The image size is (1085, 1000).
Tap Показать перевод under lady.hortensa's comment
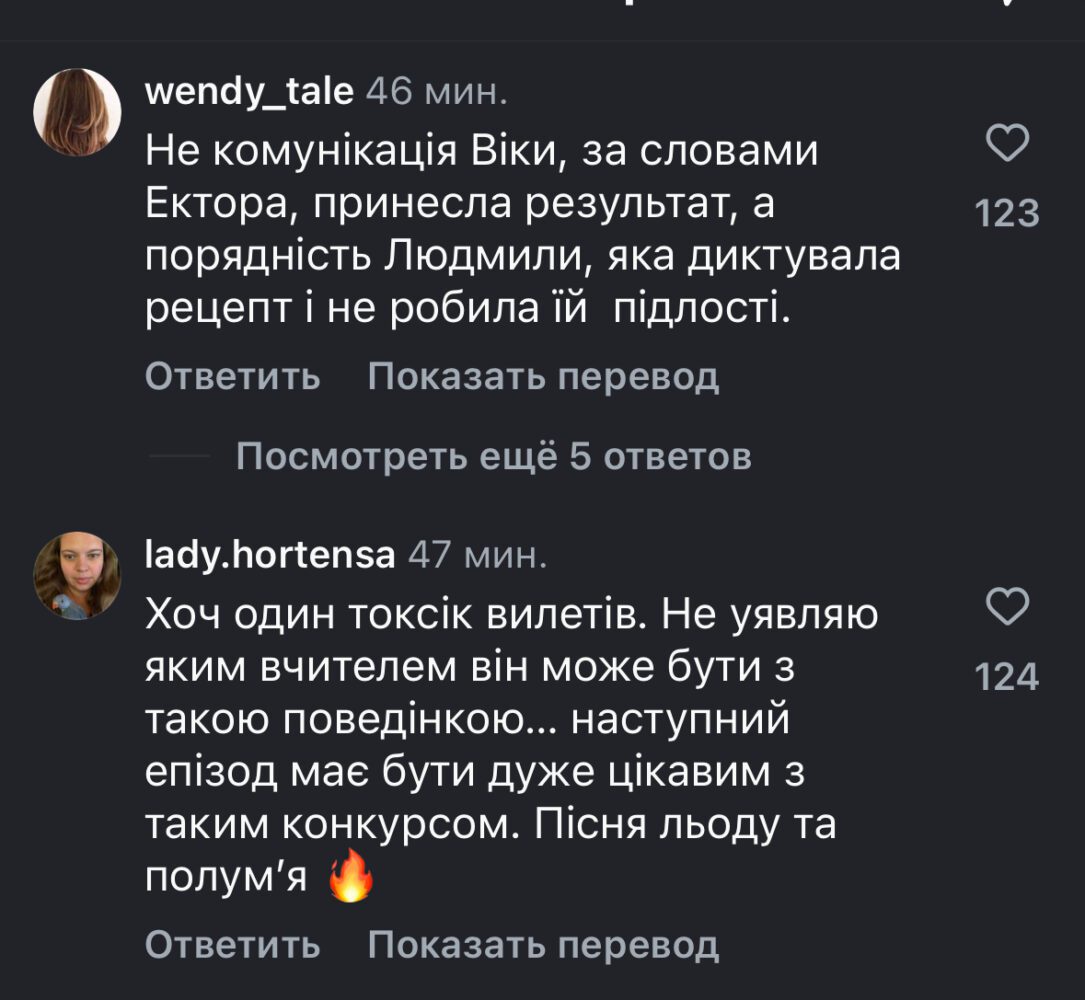pyautogui.click(x=543, y=944)
